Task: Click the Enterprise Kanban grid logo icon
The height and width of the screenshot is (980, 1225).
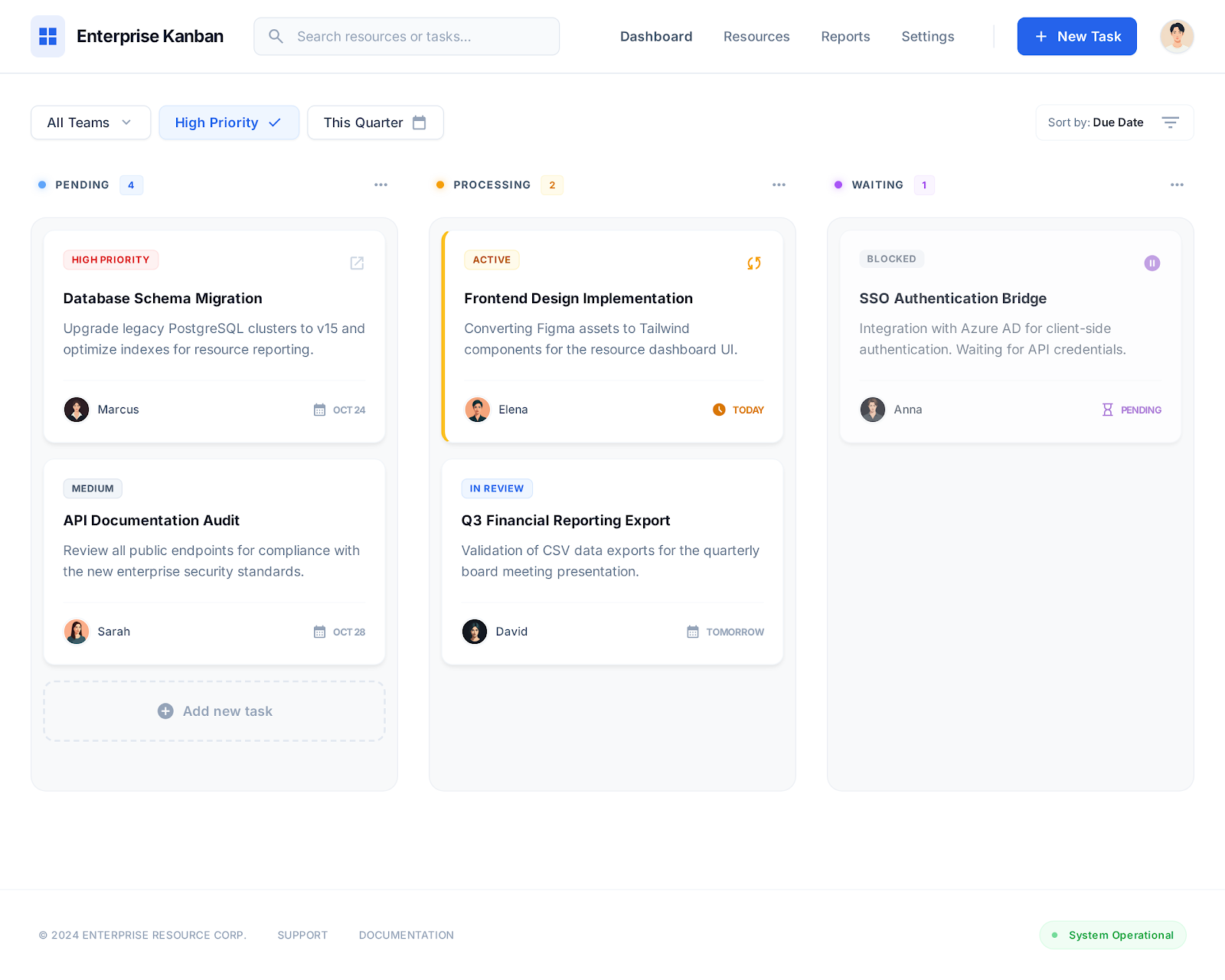Action: click(x=47, y=36)
